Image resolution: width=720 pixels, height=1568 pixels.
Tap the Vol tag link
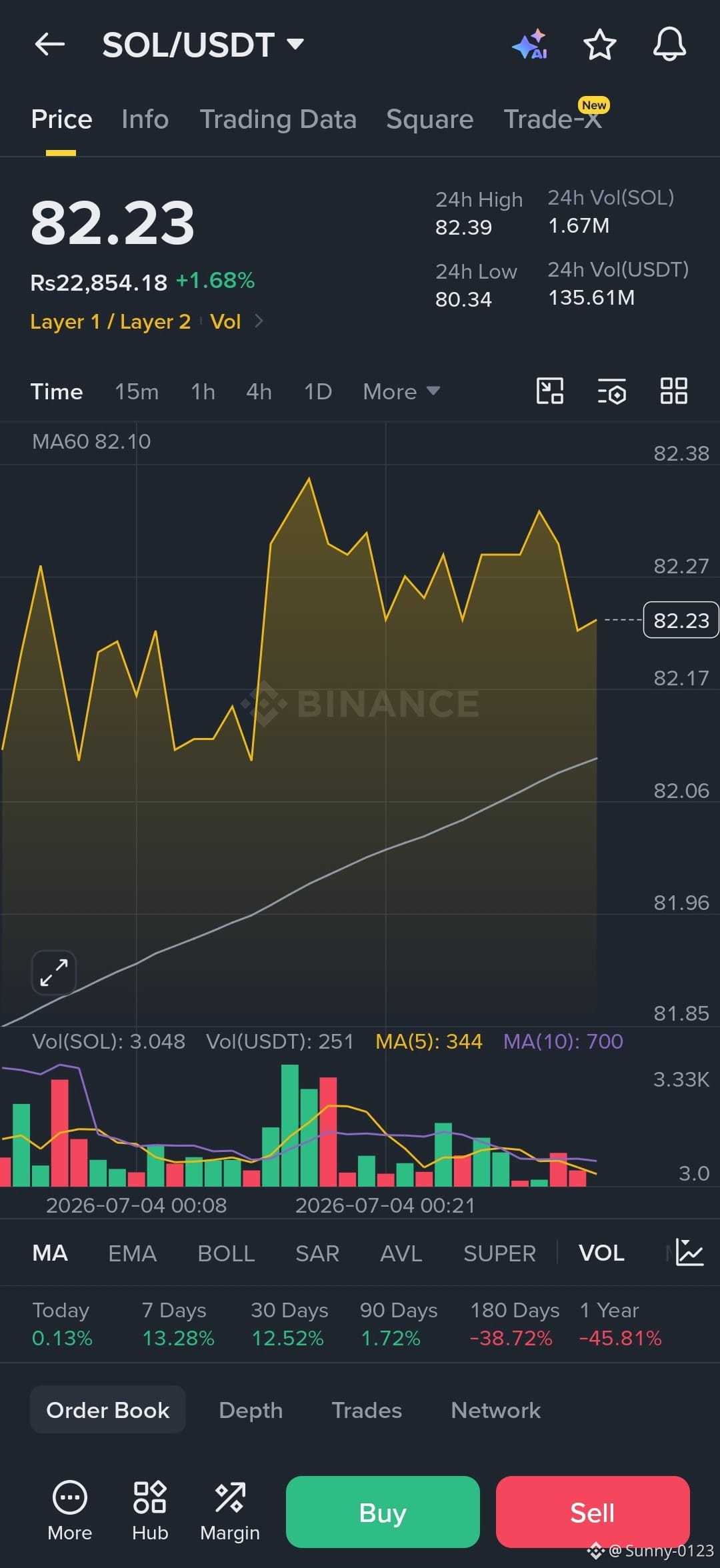click(225, 321)
